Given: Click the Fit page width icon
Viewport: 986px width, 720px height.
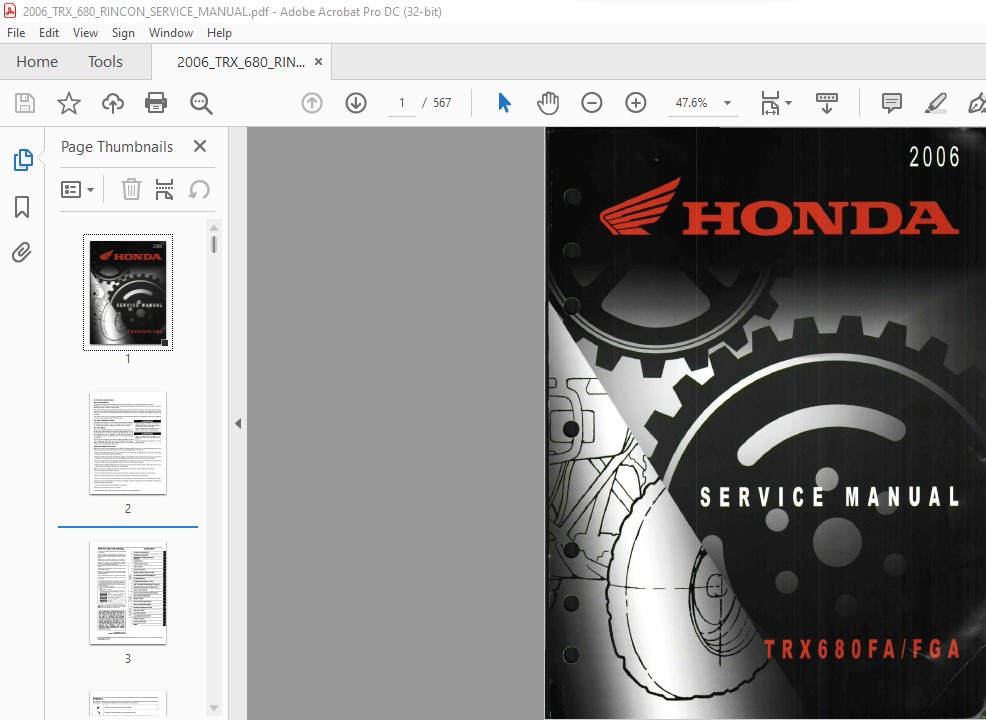Looking at the screenshot, I should (770, 102).
